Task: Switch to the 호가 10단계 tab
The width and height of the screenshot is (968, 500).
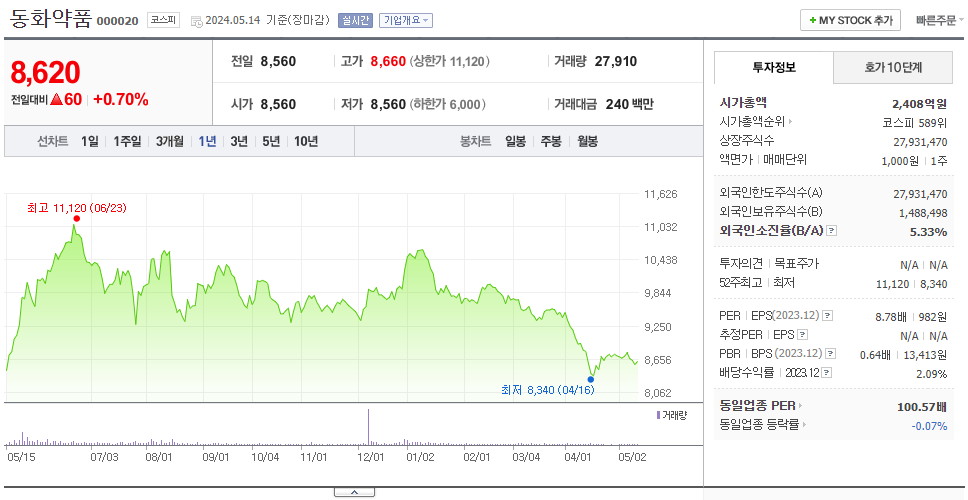Action: pyautogui.click(x=893, y=67)
